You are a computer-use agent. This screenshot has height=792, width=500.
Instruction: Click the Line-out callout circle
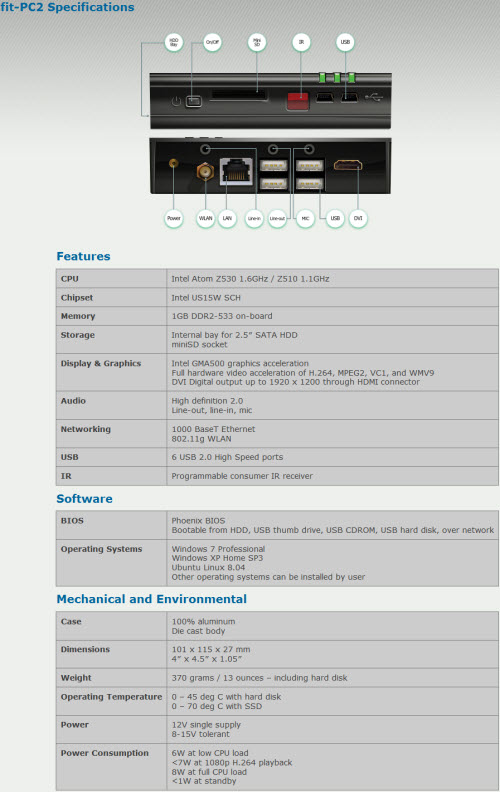tap(277, 219)
